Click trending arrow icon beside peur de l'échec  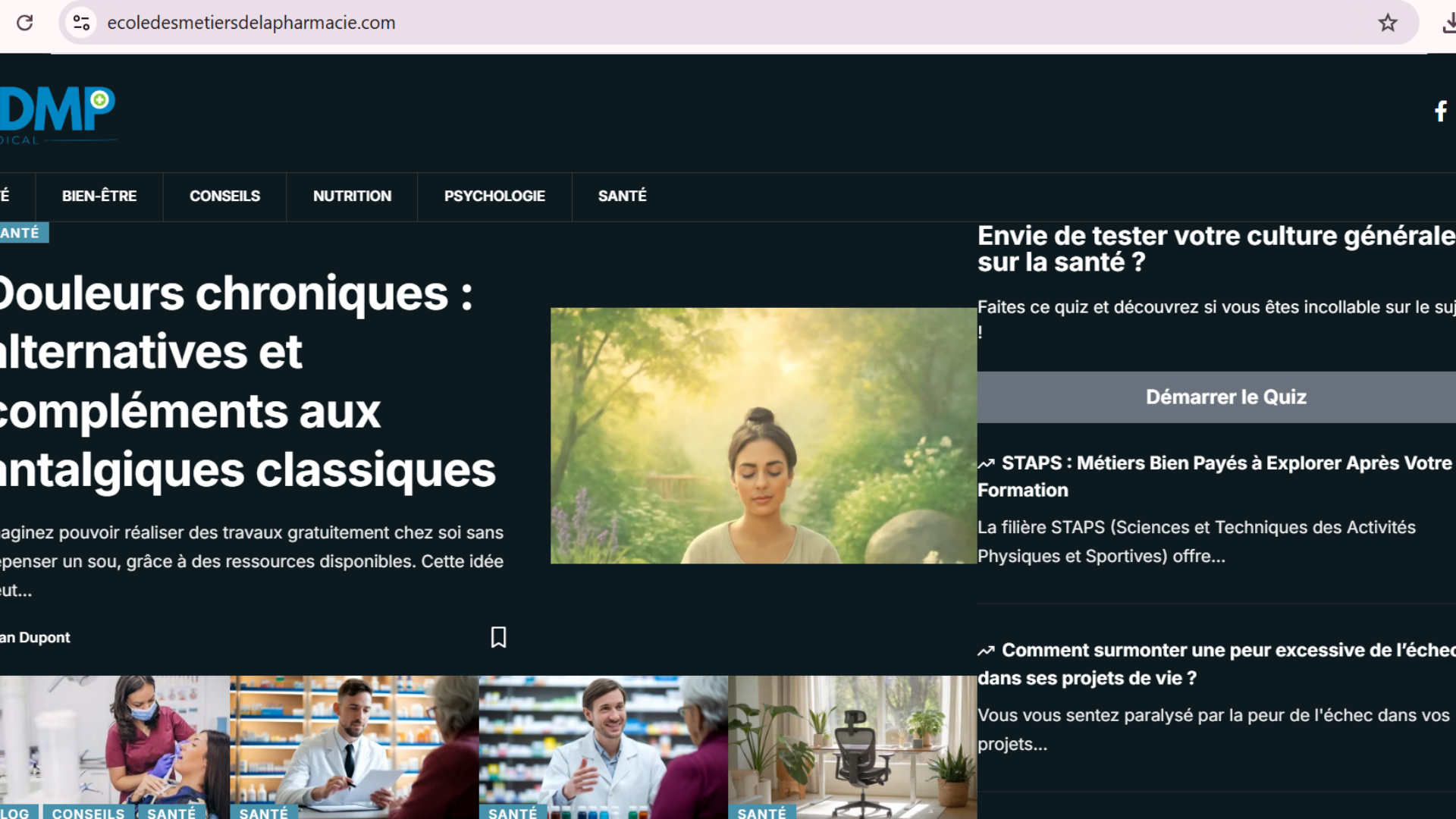pos(986,651)
